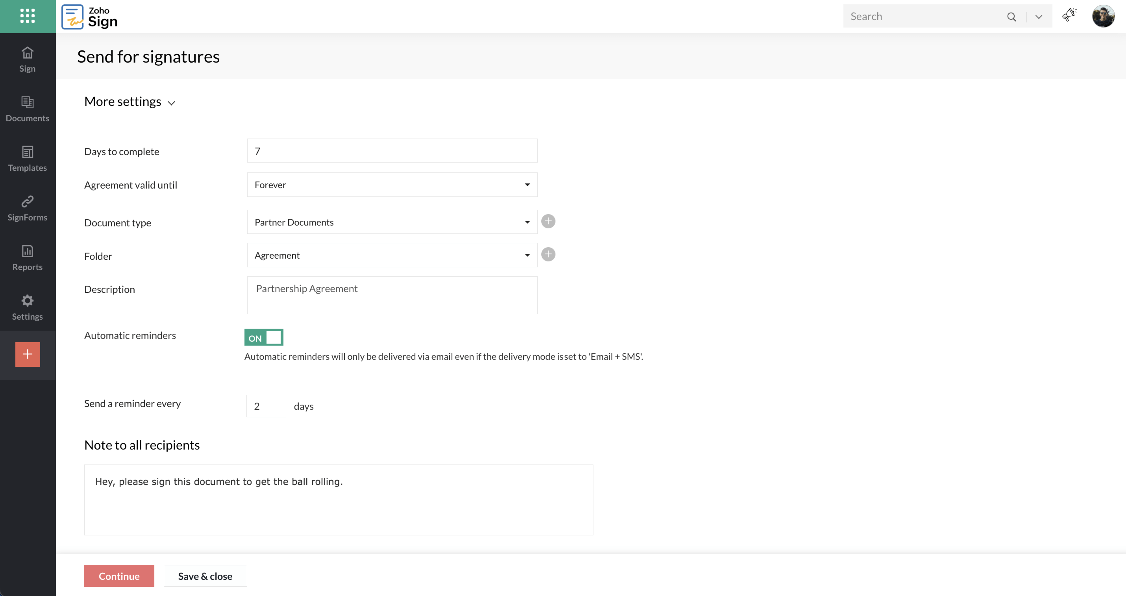Click the Days to complete field
Image resolution: width=1126 pixels, height=596 pixels.
coord(392,150)
